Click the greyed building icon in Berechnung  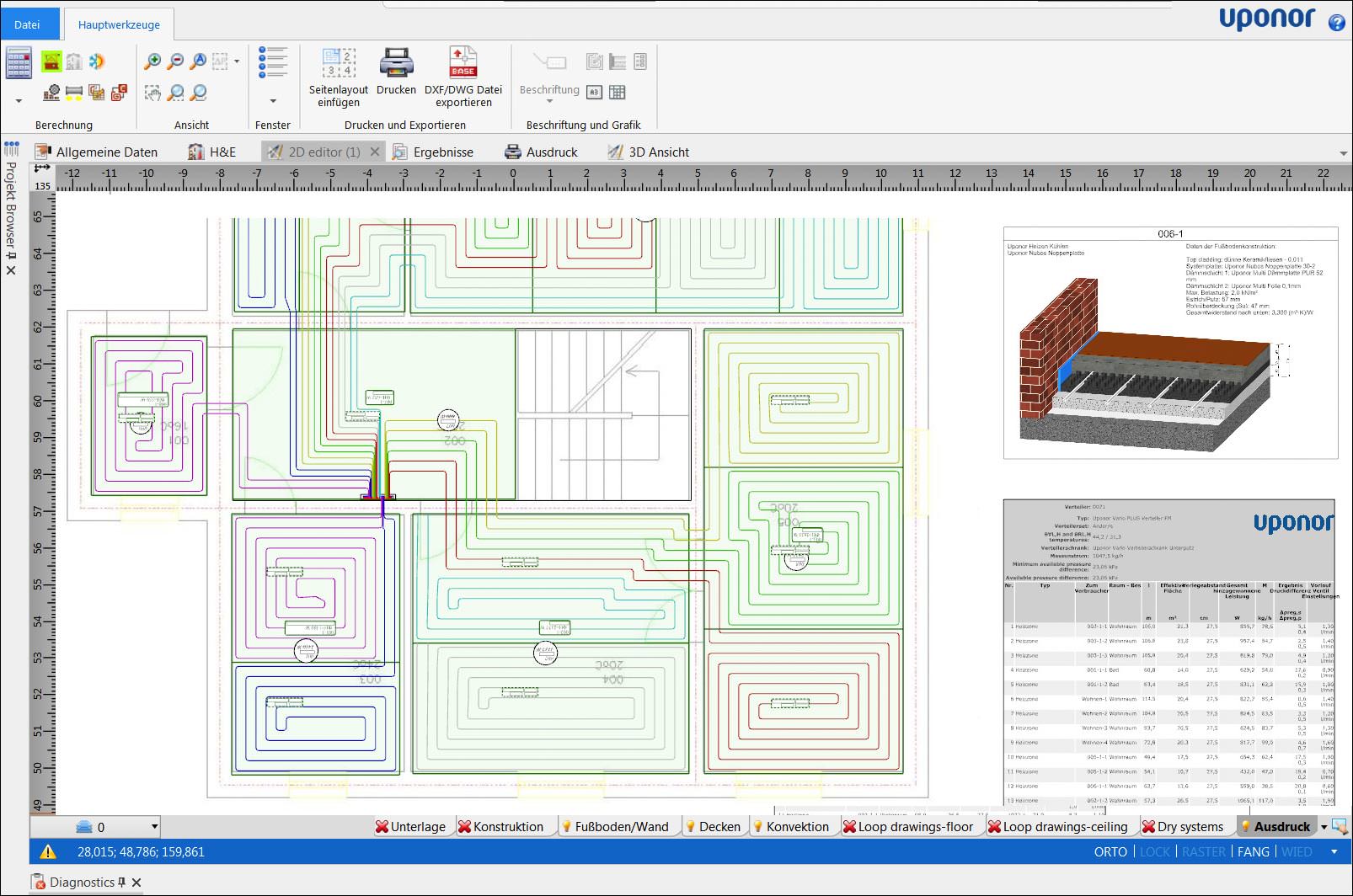(74, 61)
